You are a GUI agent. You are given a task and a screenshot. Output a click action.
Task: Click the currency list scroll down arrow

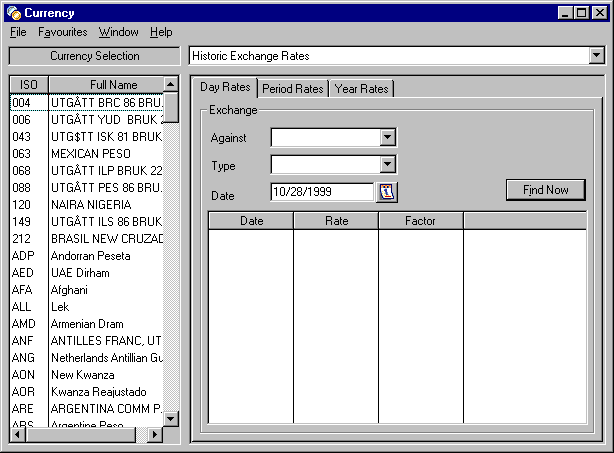pos(170,419)
